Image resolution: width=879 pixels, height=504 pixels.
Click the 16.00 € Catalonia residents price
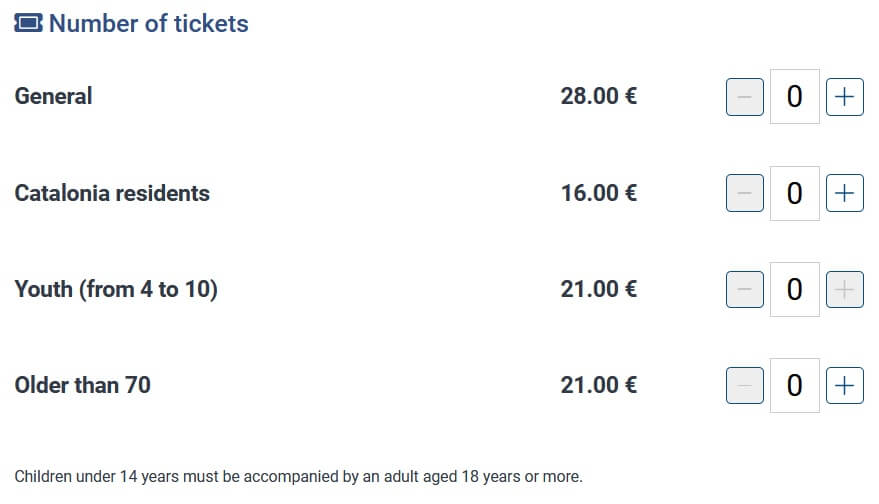599,193
